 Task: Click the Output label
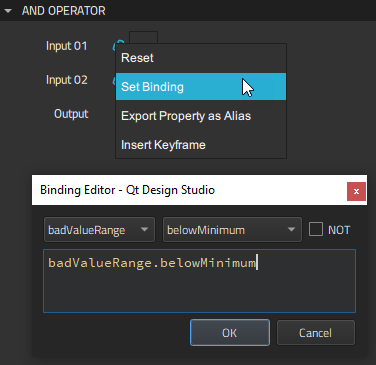coord(71,114)
